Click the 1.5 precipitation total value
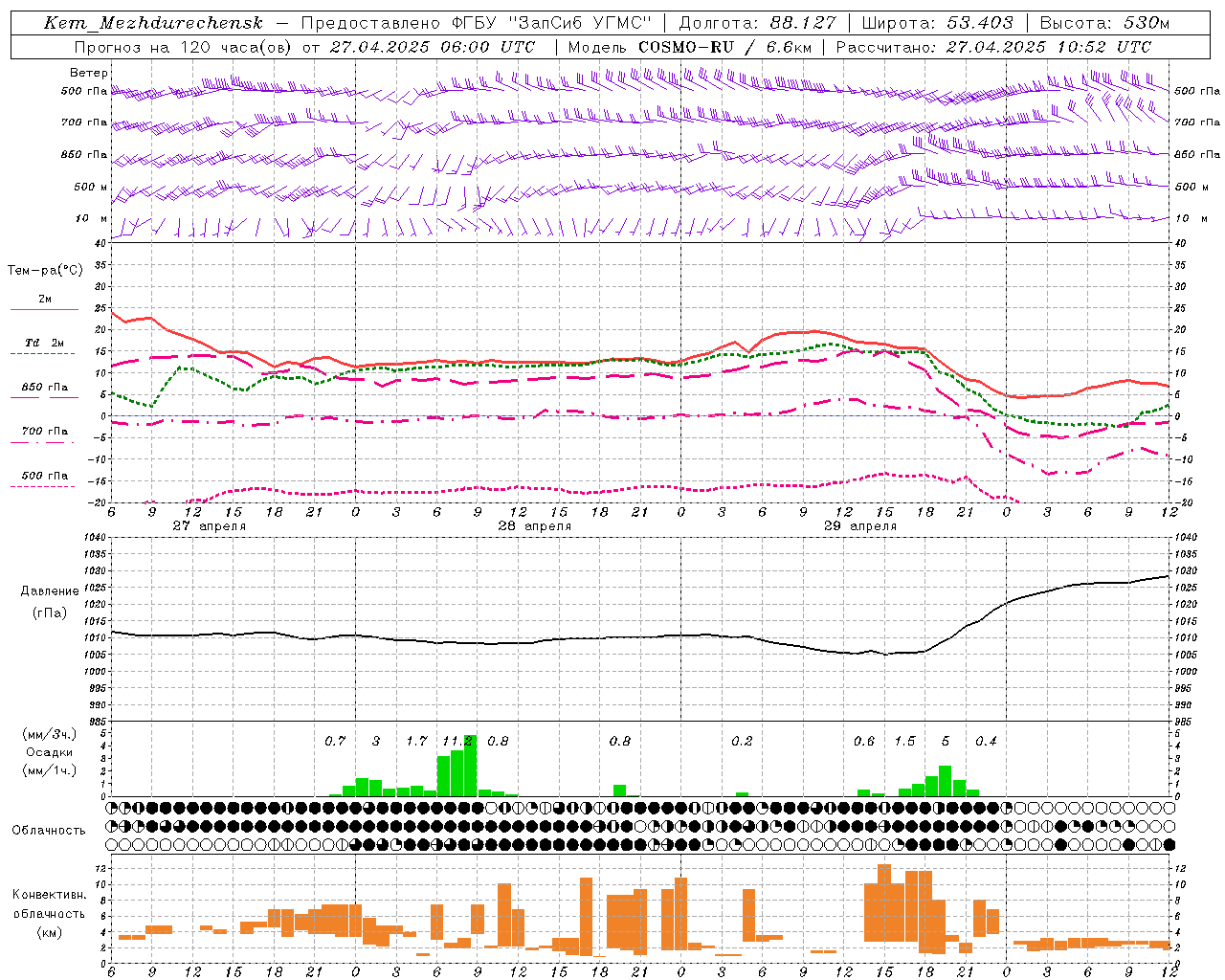Screen dimensions: 1225x980 [904, 742]
